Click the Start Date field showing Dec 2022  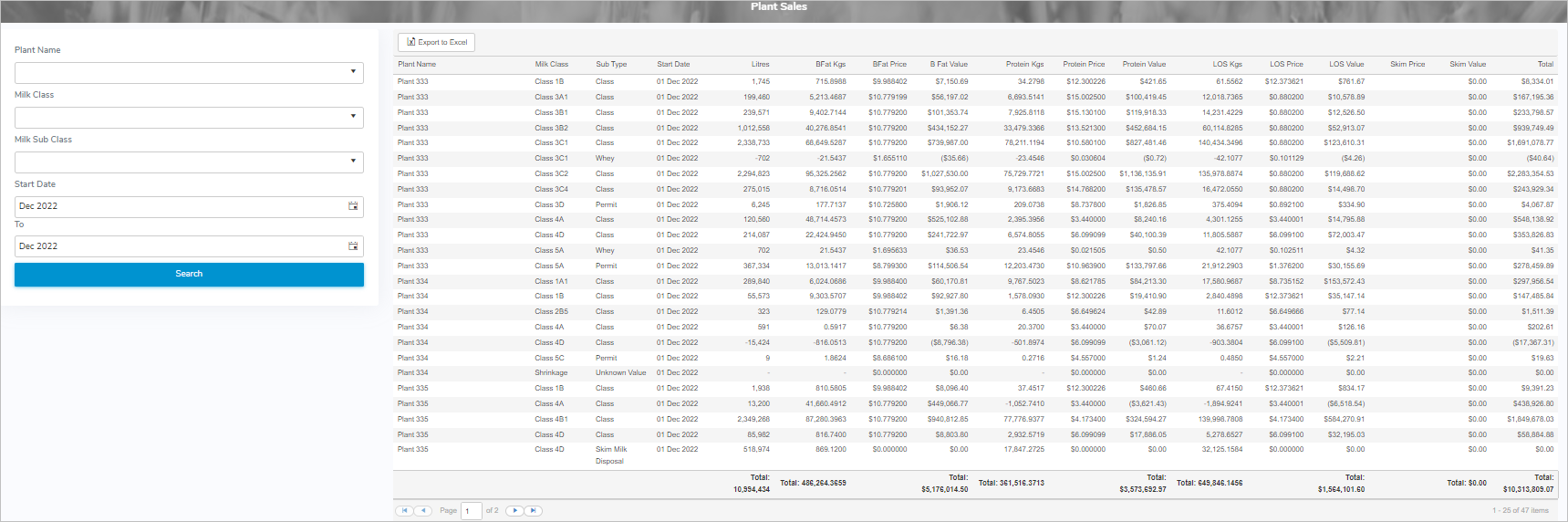180,206
